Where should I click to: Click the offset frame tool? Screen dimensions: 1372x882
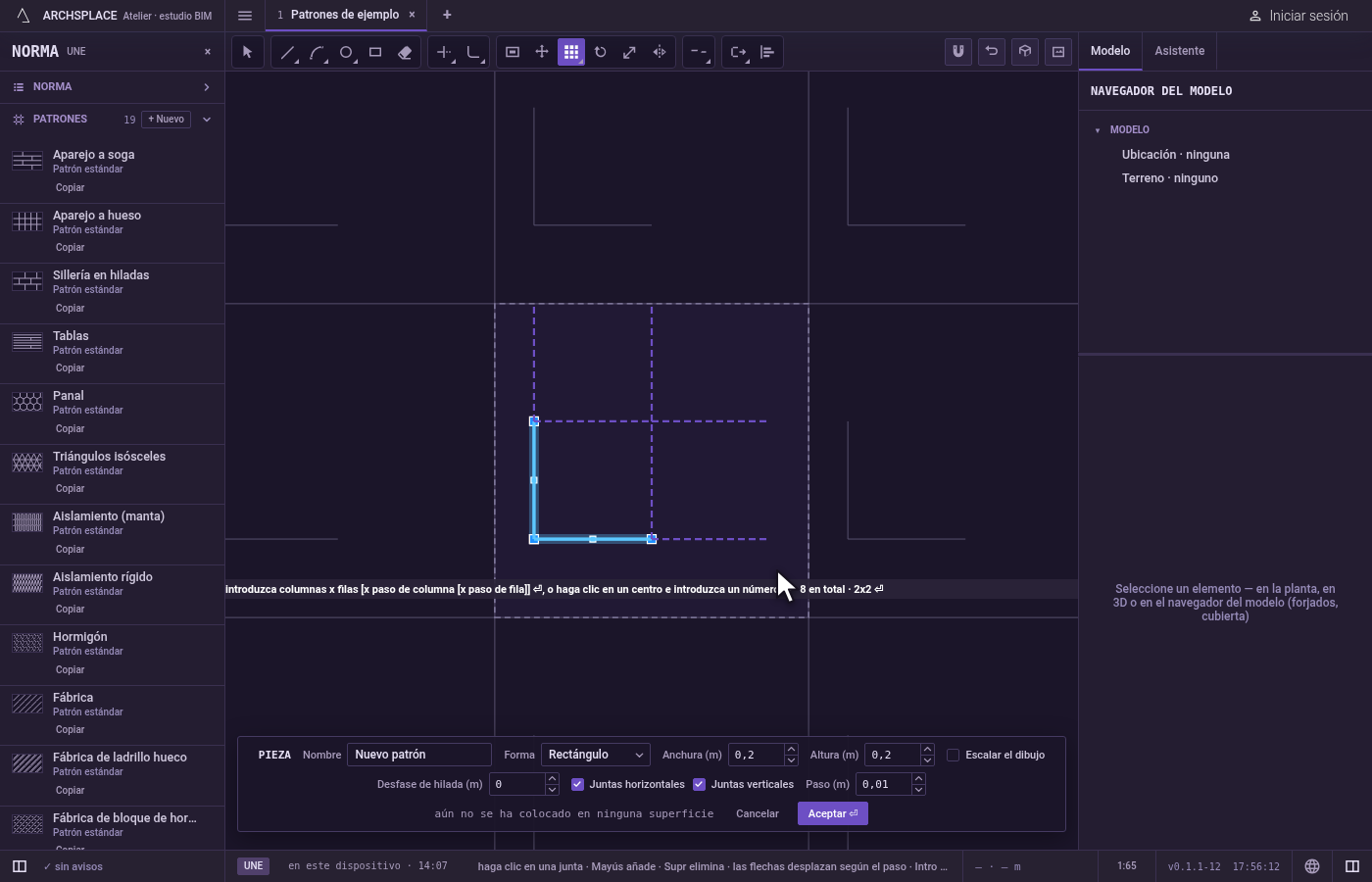[513, 52]
